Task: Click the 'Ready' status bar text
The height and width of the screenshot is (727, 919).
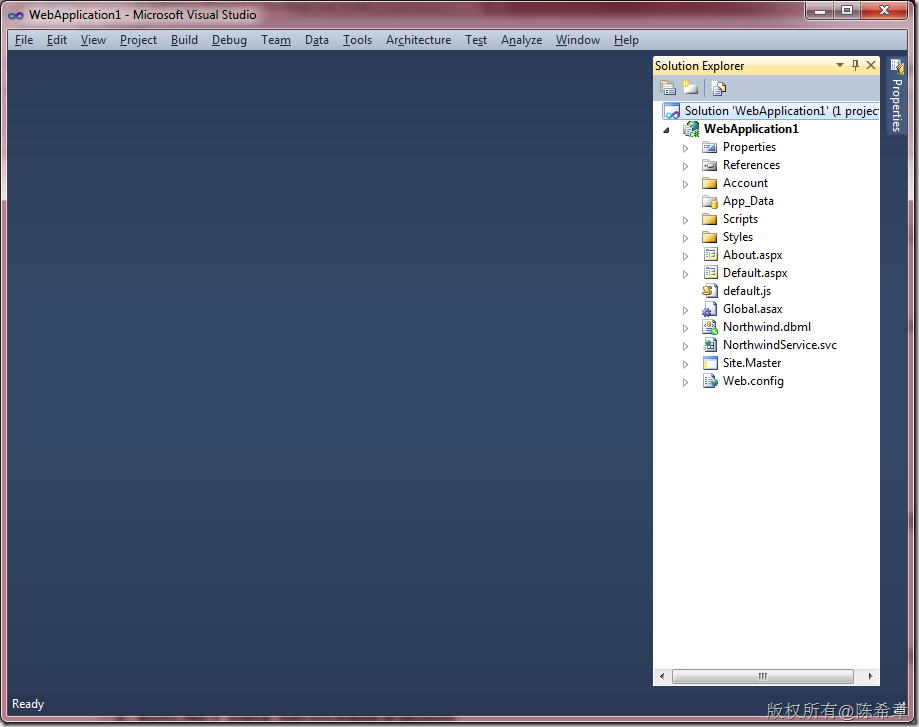Action: 28,704
